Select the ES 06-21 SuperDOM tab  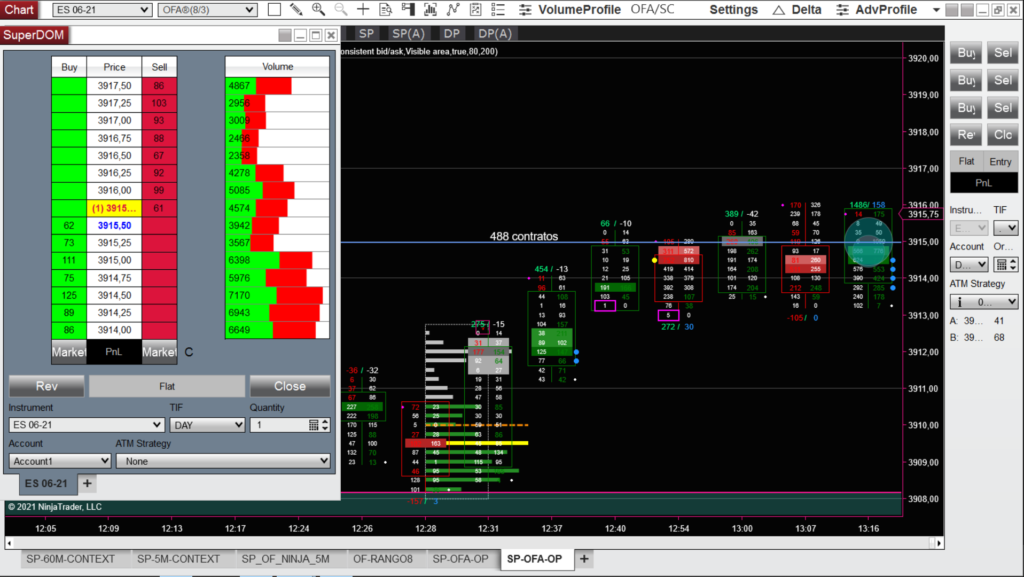tap(46, 484)
